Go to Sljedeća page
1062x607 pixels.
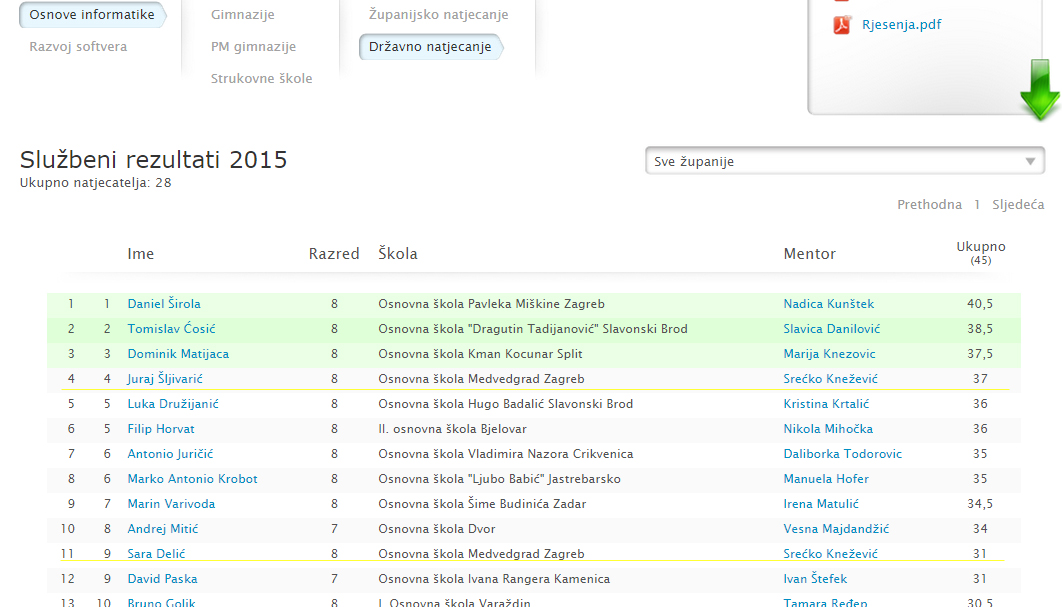pyautogui.click(x=1017, y=205)
